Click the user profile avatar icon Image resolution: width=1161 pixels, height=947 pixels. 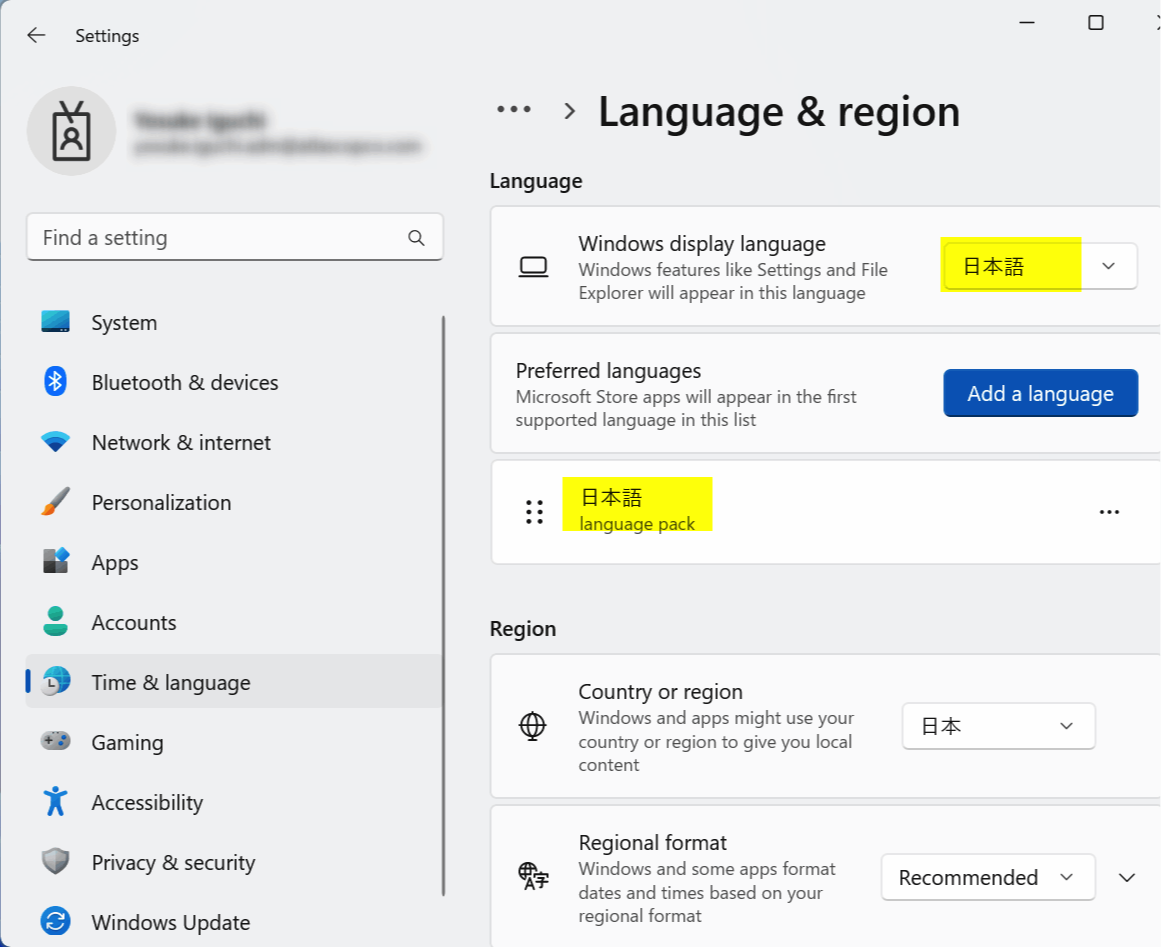pyautogui.click(x=71, y=131)
